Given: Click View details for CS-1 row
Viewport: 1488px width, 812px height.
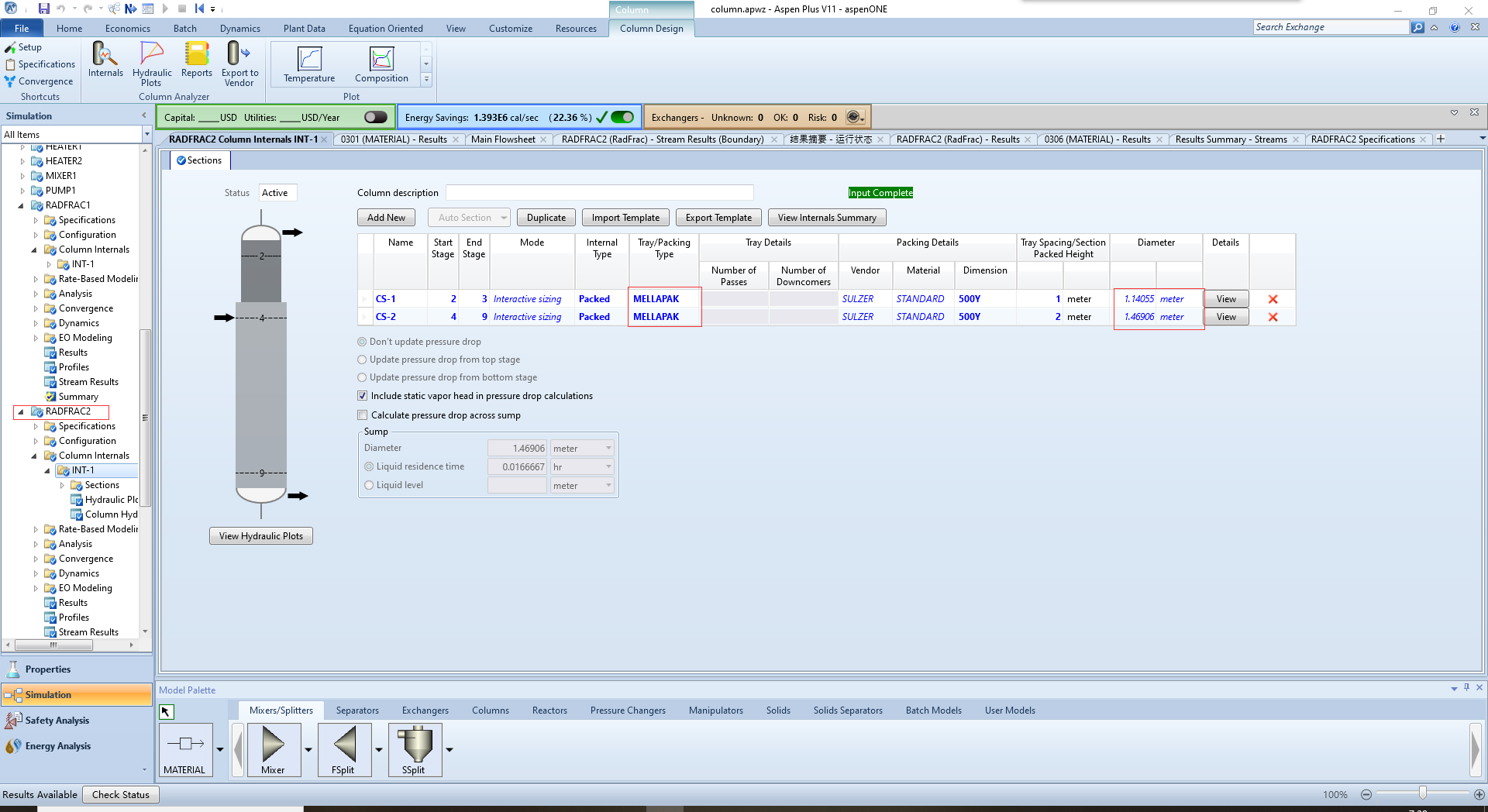Looking at the screenshot, I should 1226,299.
